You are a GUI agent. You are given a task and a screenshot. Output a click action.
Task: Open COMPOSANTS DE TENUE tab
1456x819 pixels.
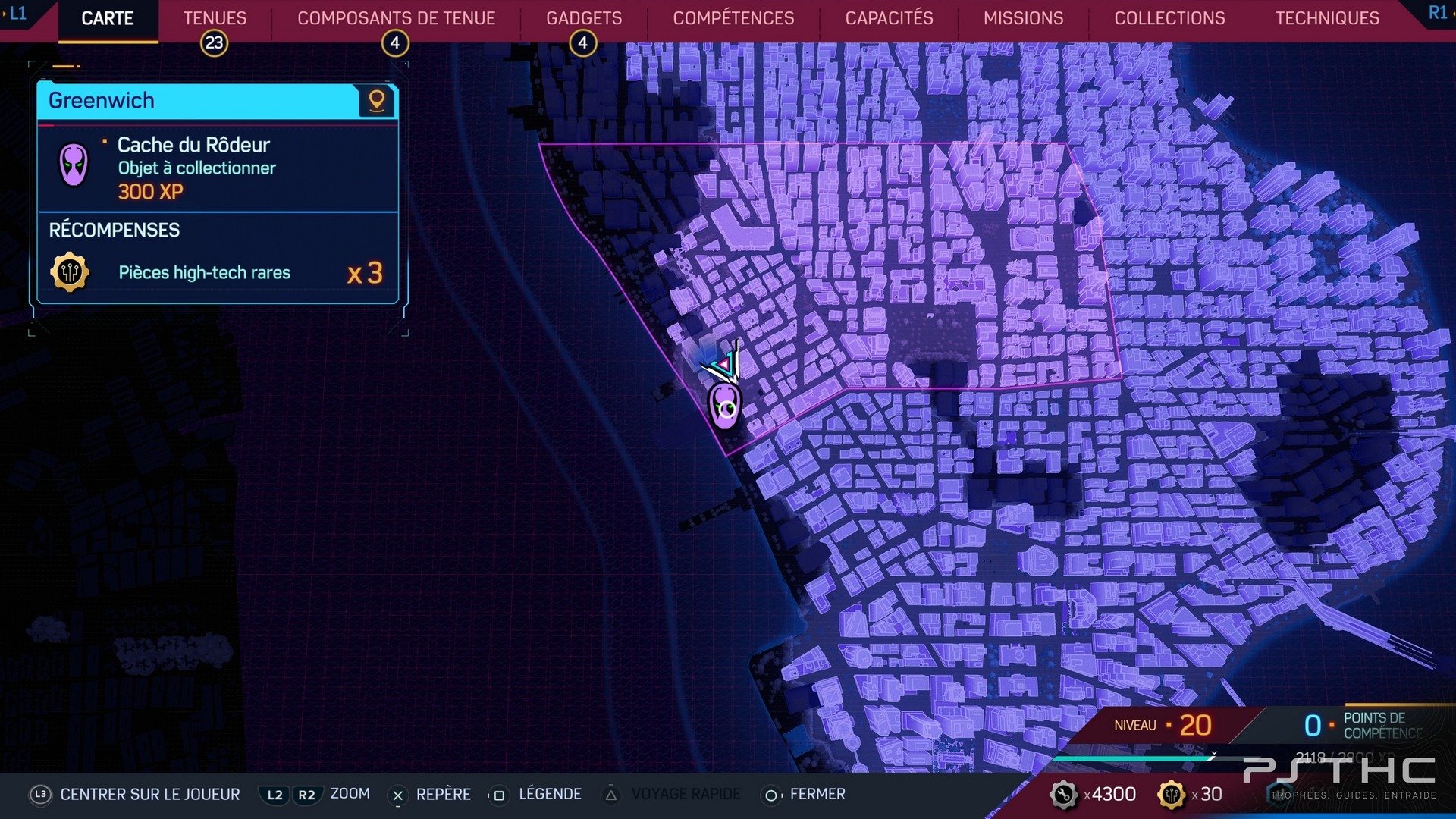coord(396,18)
